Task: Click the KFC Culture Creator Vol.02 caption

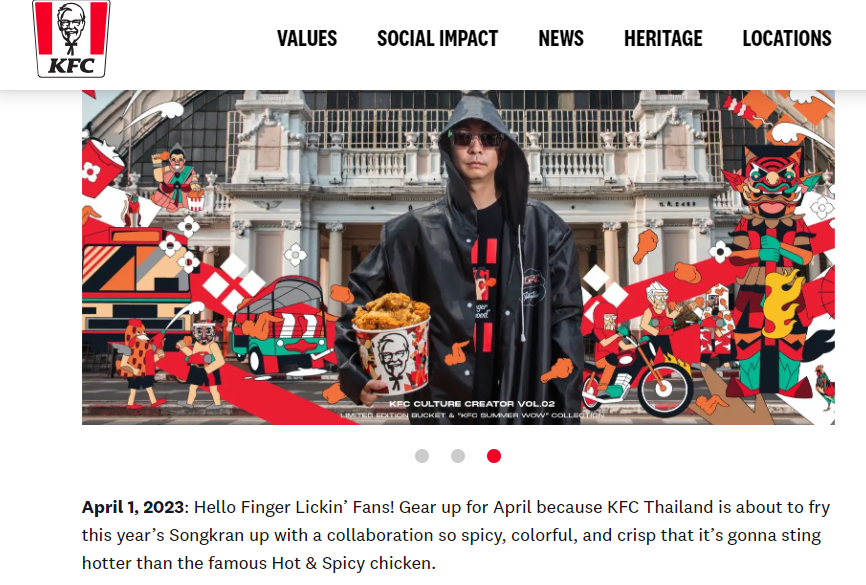Action: tap(472, 404)
